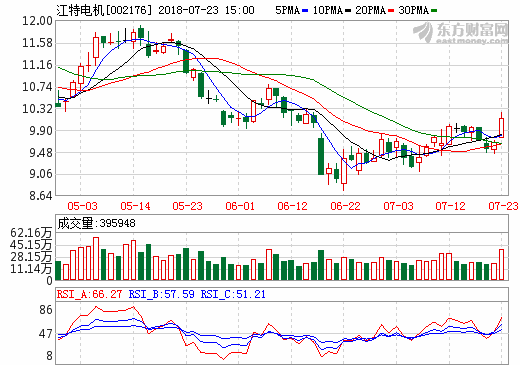
Task: Click the 5PMA legend label
Action: [x=287, y=10]
